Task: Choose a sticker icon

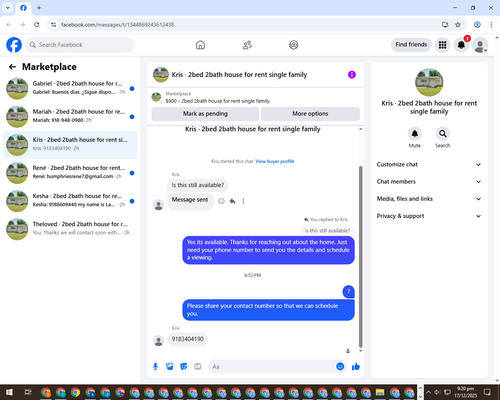Action: tap(184, 367)
